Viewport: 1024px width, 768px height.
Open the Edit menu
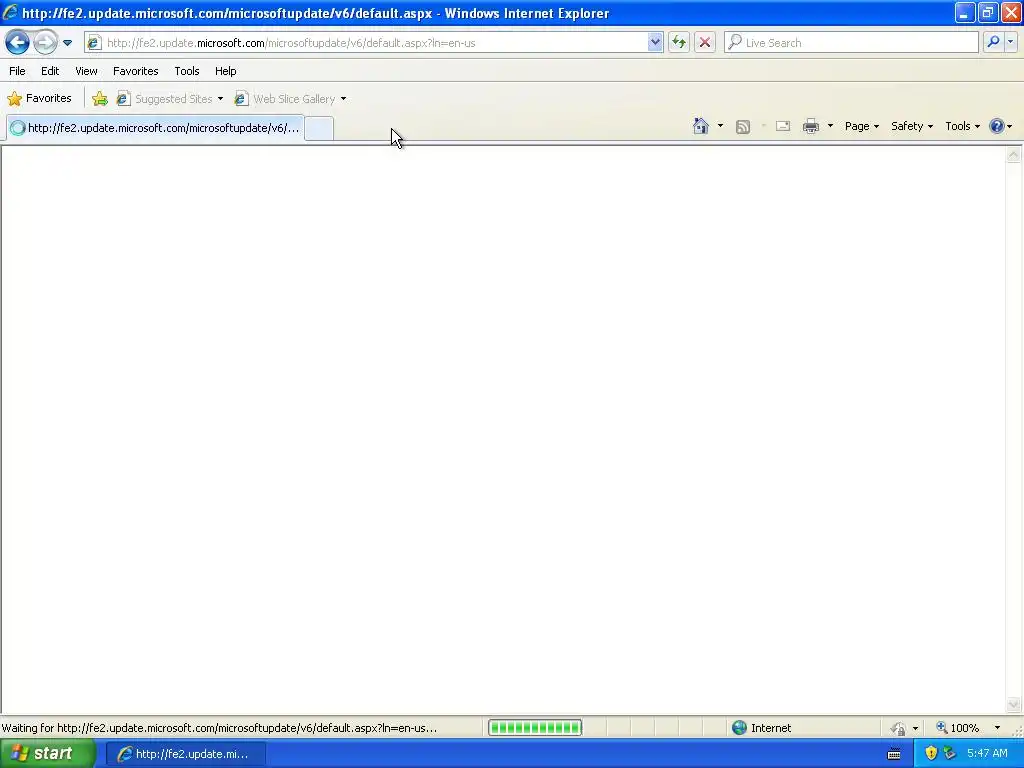pos(50,71)
